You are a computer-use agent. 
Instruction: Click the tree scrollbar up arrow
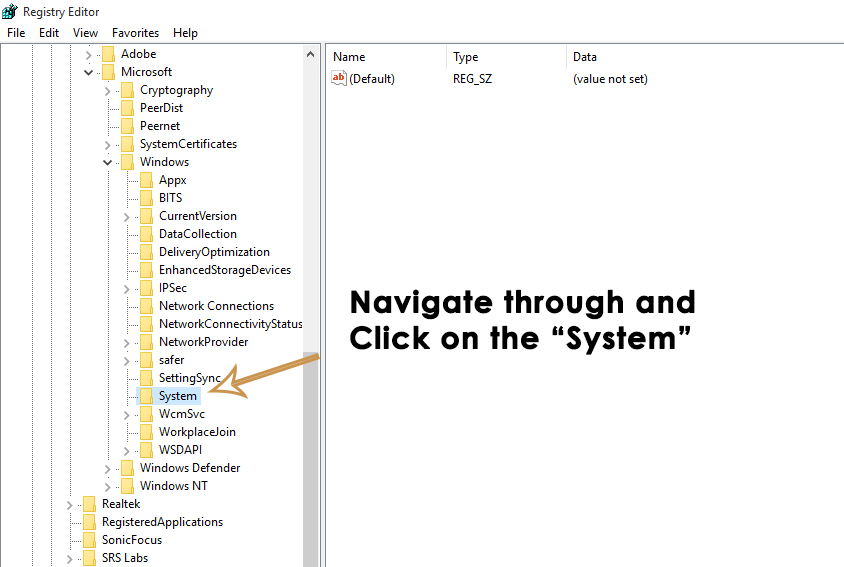tap(311, 54)
